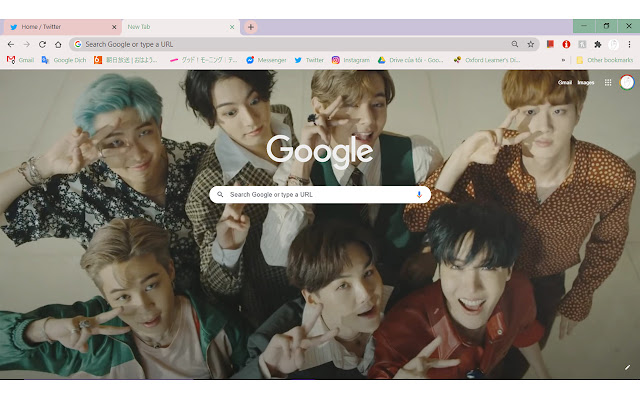Image resolution: width=640 pixels, height=400 pixels.
Task: Focus the address bar URL field
Action: 304,44
